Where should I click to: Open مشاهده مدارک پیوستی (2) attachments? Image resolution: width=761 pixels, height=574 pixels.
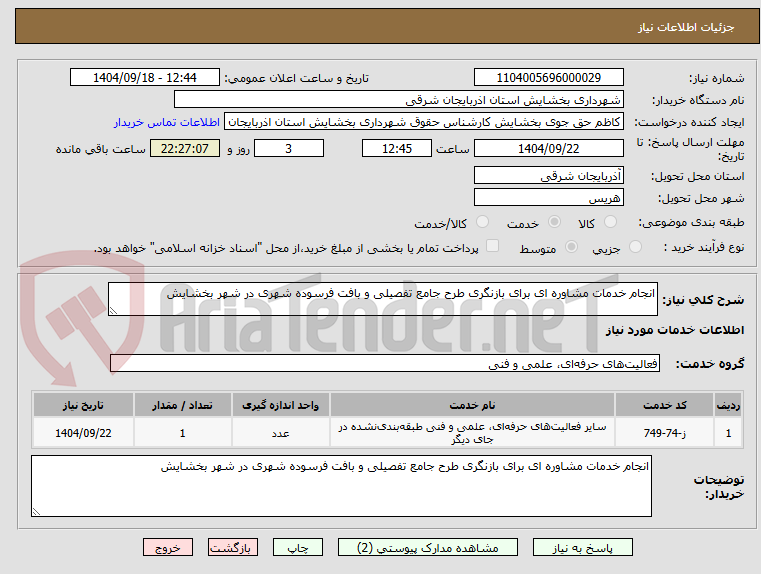point(428,547)
